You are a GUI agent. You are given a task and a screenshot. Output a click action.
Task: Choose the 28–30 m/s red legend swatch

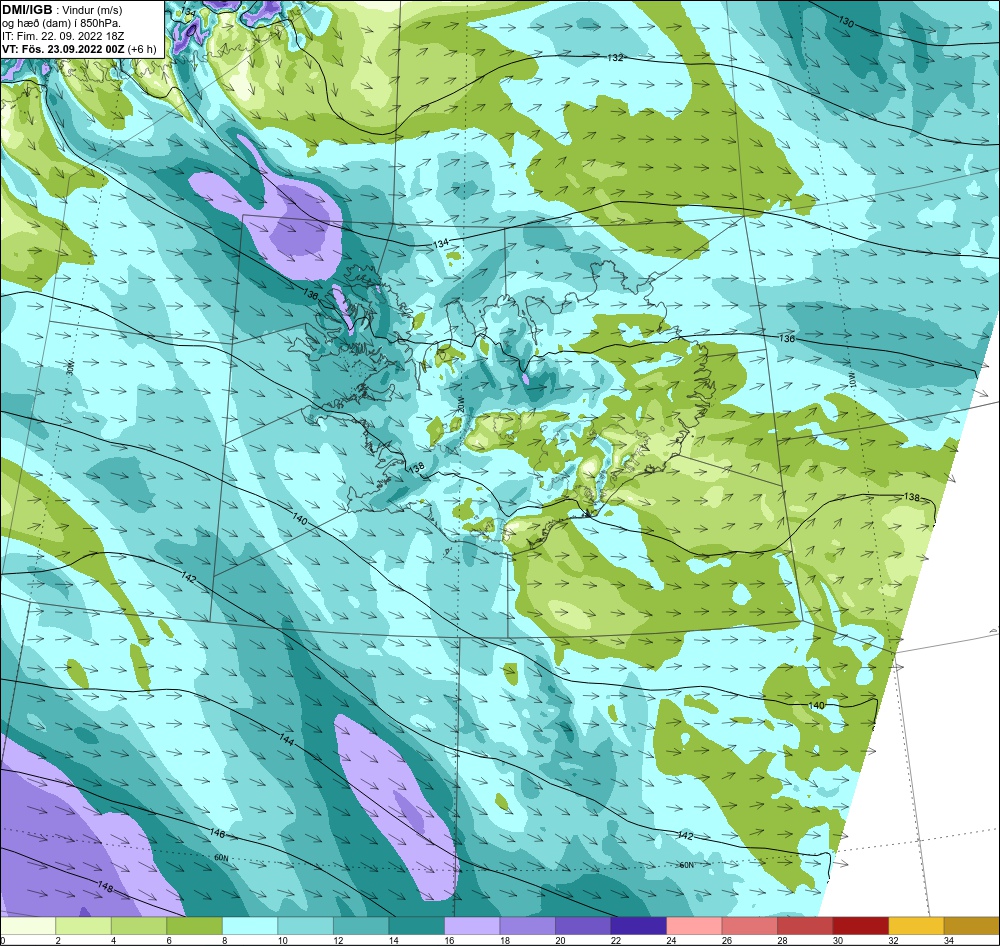(x=805, y=926)
